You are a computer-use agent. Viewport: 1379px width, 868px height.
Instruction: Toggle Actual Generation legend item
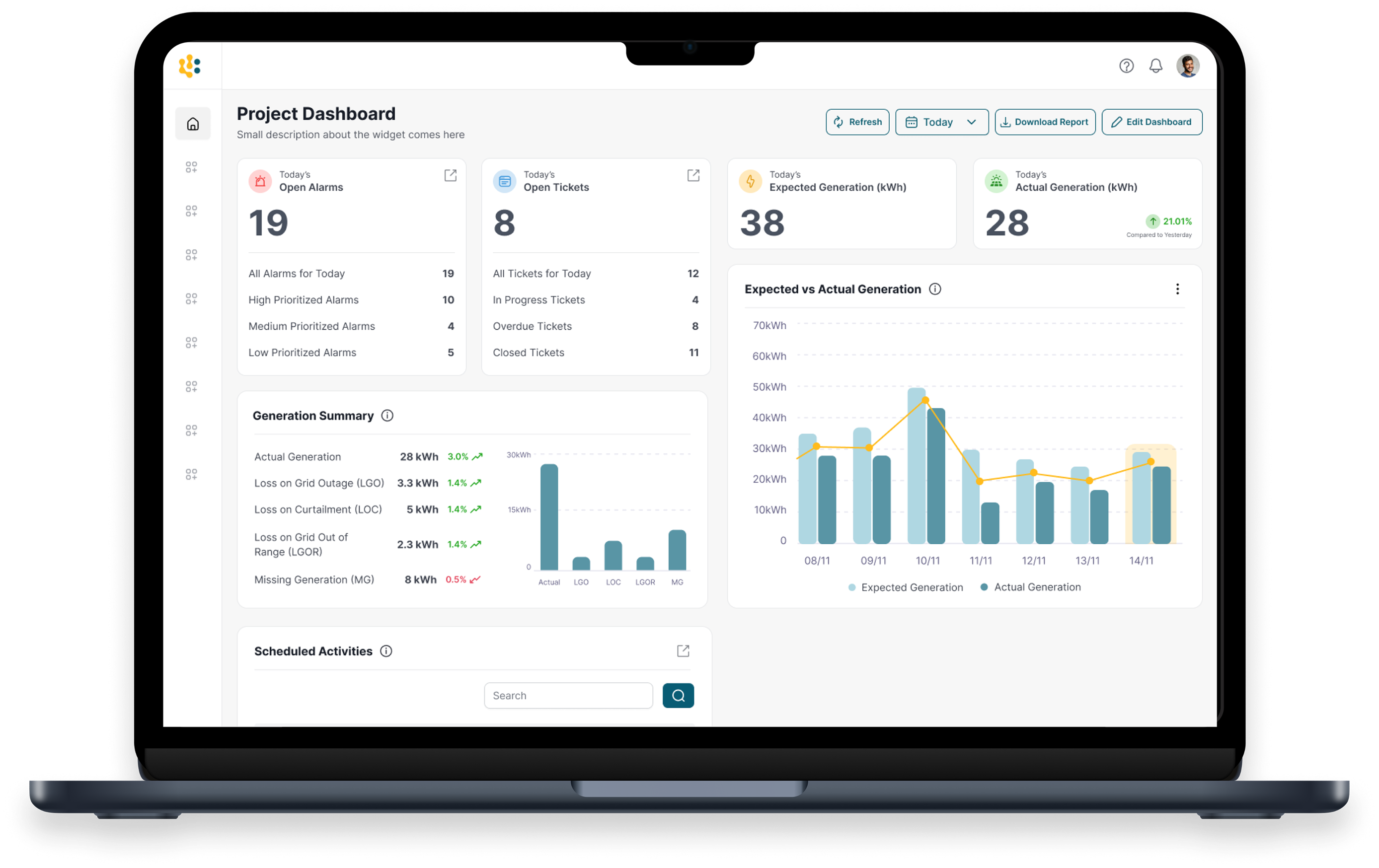(x=1030, y=587)
